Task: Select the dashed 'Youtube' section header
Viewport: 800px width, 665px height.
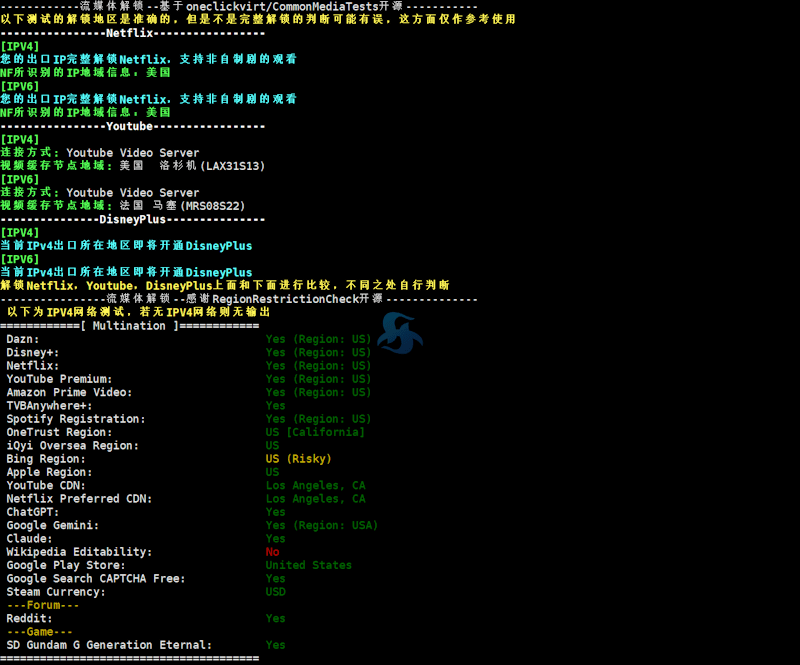Action: pos(133,127)
